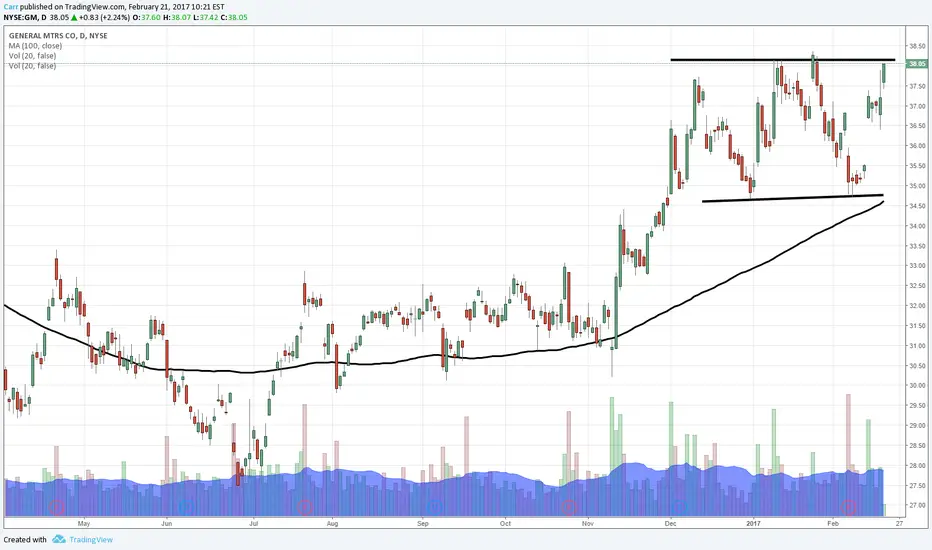Screen dimensions: 932x550
Task: Click the Nov date axis label
Action: tap(588, 524)
